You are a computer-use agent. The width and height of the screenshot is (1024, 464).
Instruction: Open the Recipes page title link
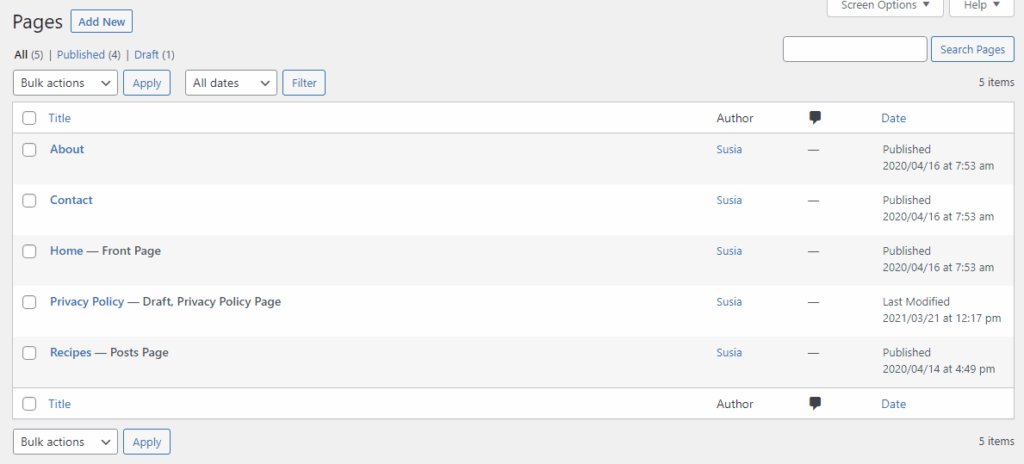pyautogui.click(x=70, y=353)
